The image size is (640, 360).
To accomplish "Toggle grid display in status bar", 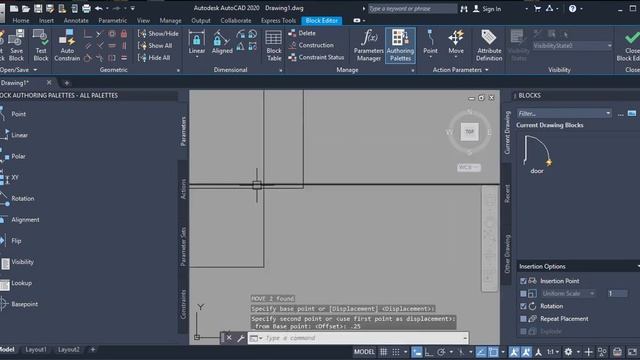I will pyautogui.click(x=383, y=352).
